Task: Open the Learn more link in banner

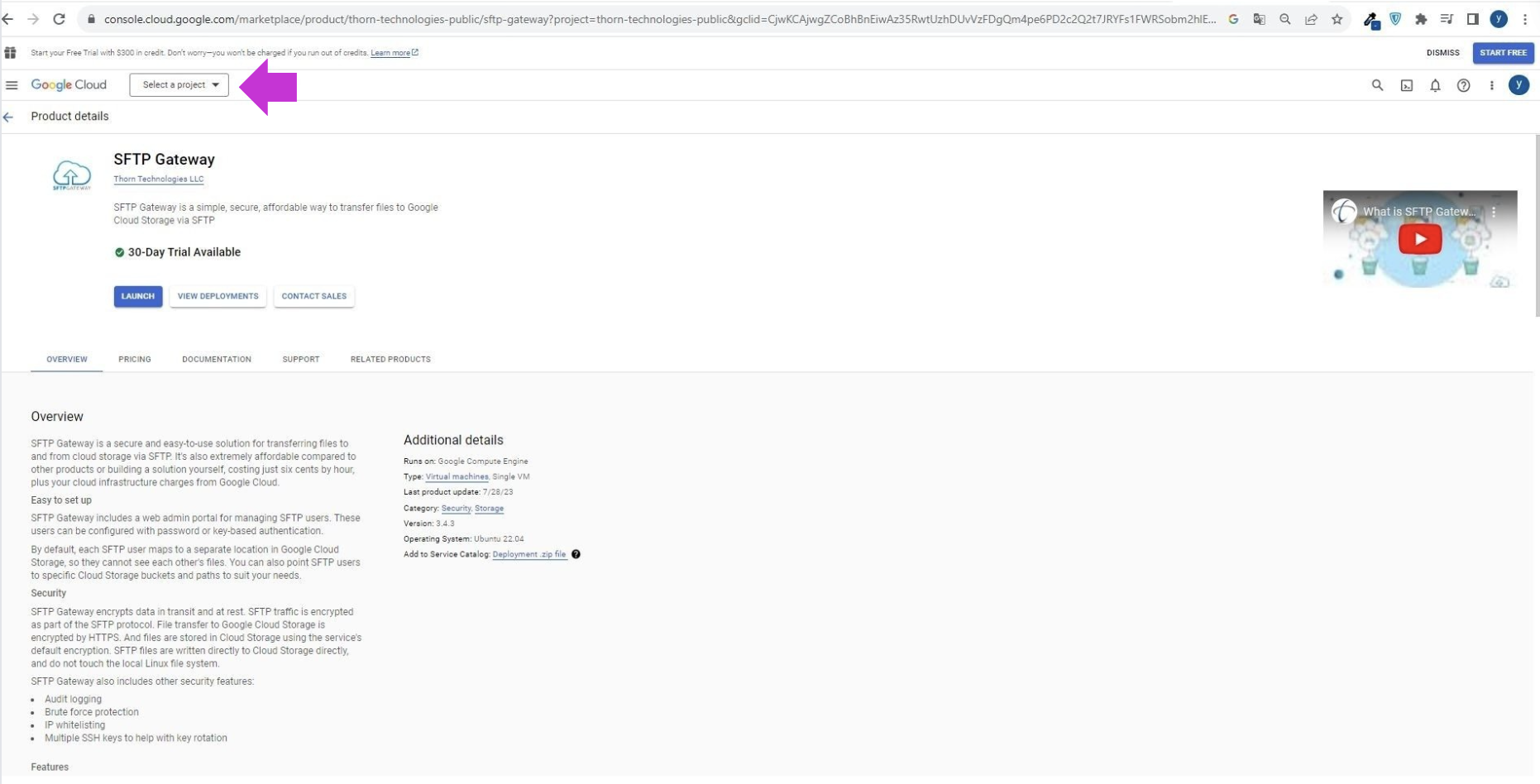Action: [x=394, y=53]
